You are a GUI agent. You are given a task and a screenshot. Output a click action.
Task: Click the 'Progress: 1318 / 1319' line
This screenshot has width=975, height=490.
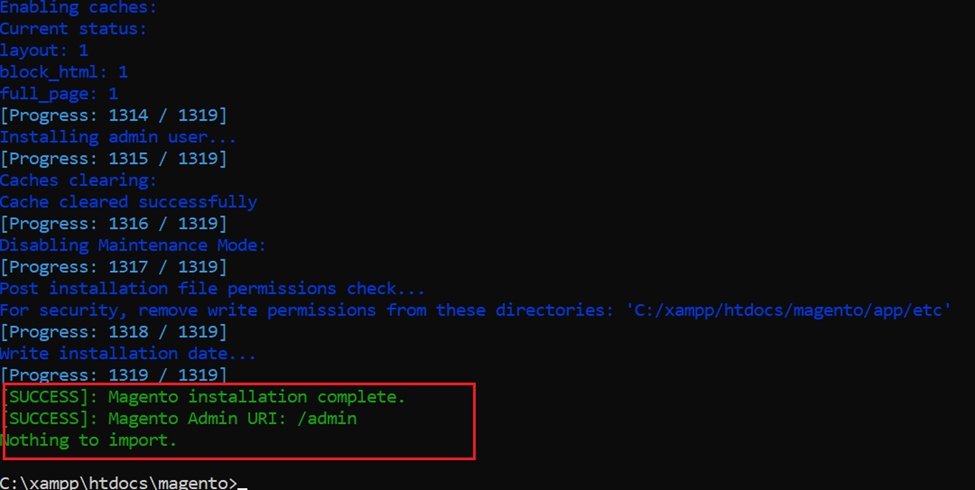114,331
